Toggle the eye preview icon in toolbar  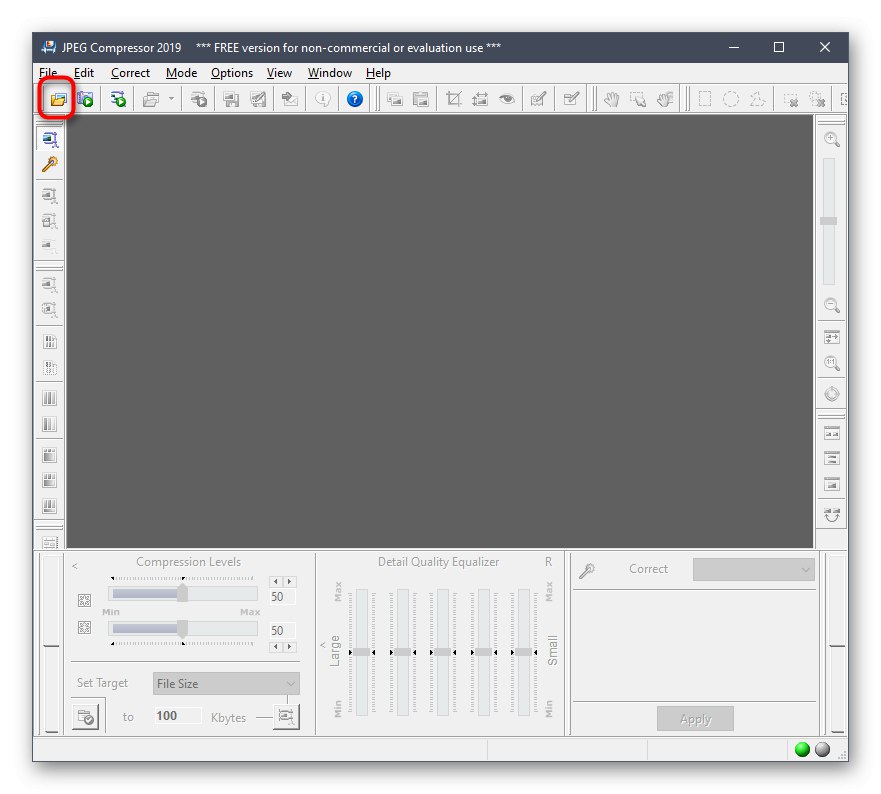(x=507, y=99)
